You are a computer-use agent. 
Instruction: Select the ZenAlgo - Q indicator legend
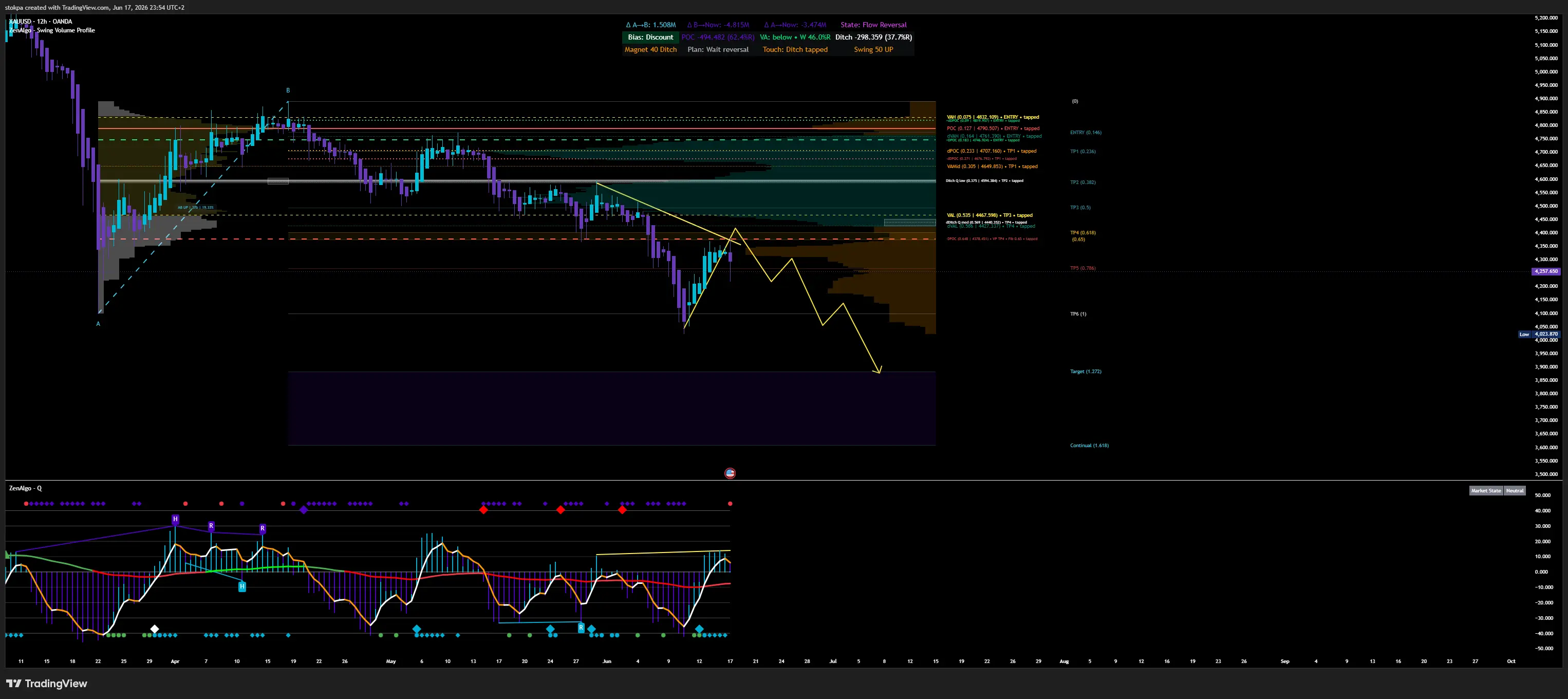[x=26, y=488]
